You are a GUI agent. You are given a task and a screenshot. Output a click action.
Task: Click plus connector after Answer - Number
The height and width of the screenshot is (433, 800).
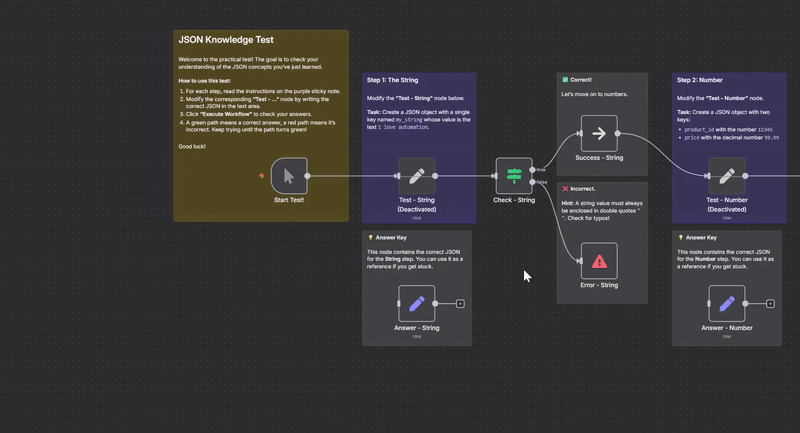tap(770, 303)
